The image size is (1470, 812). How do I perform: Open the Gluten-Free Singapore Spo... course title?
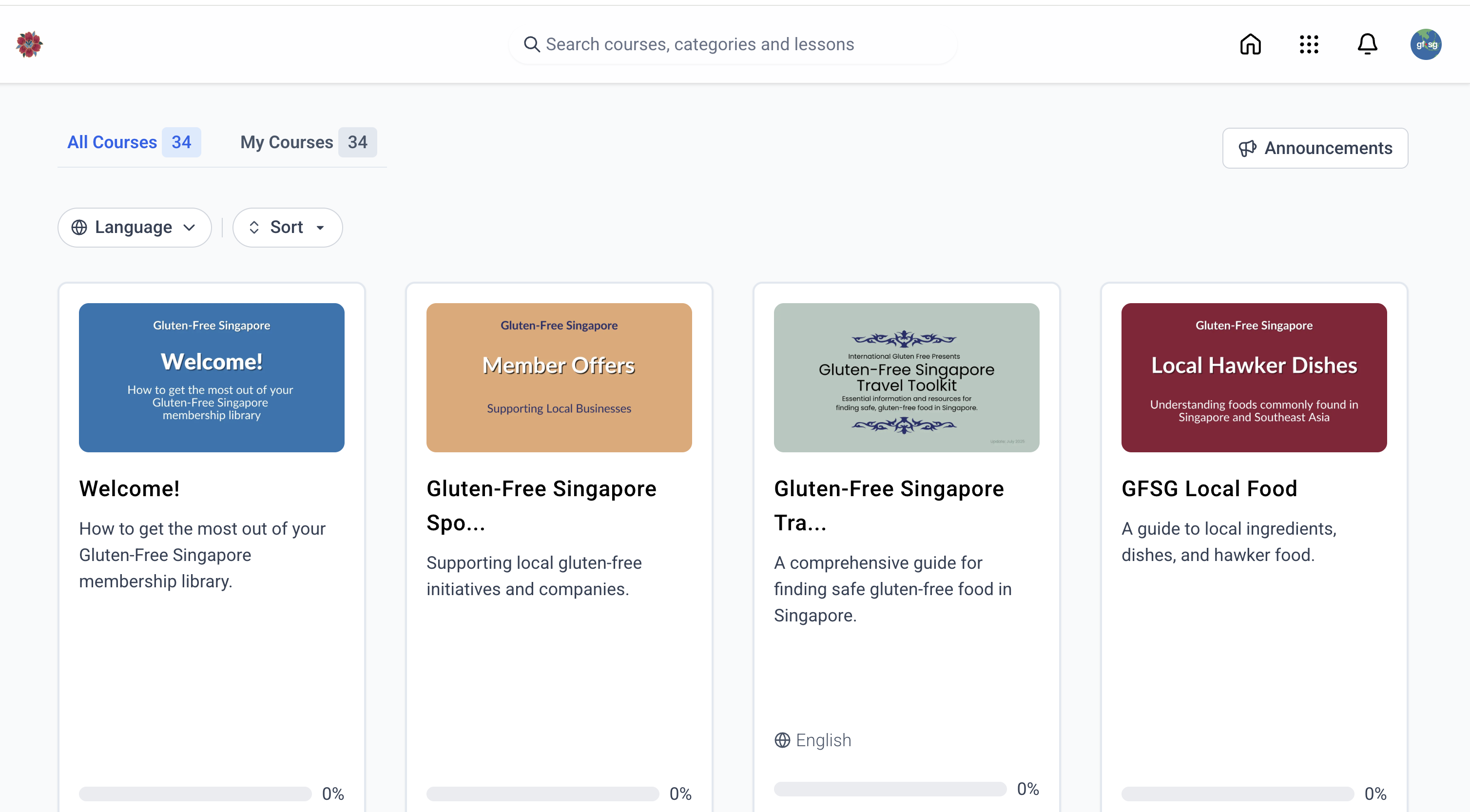[542, 505]
